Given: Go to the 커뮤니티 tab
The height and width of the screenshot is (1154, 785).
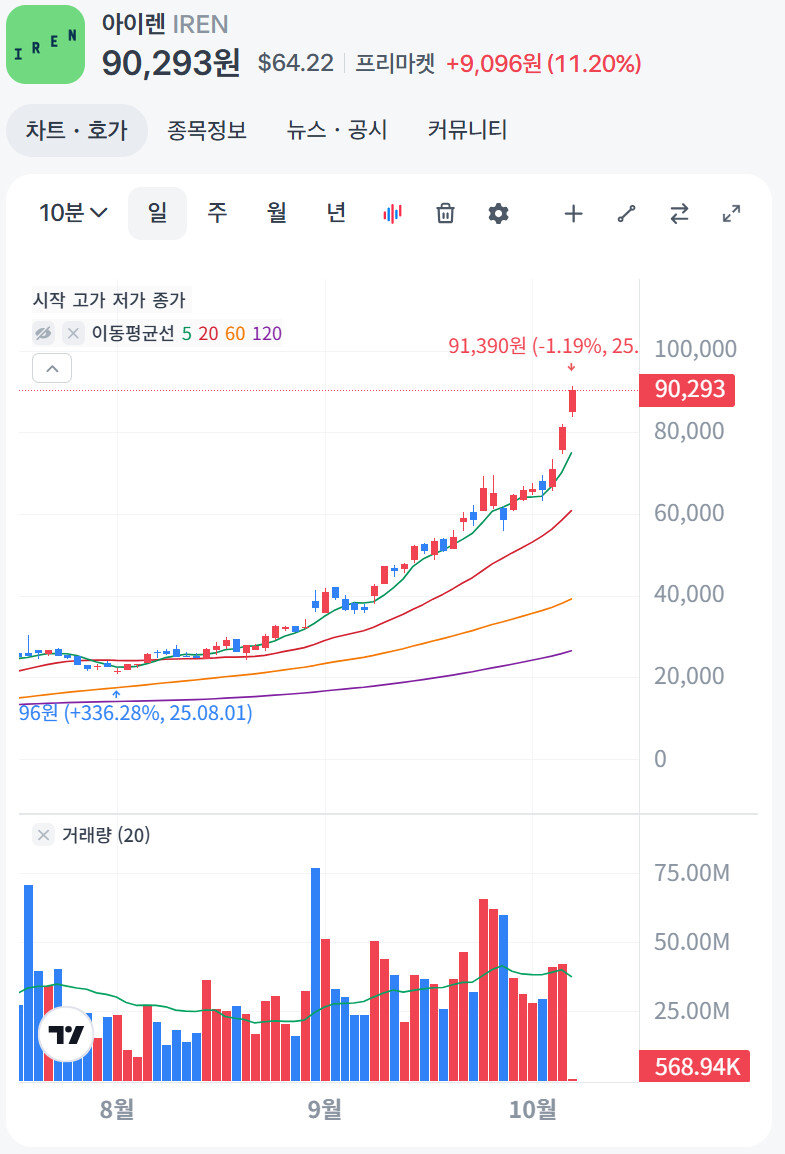Looking at the screenshot, I should (x=467, y=130).
